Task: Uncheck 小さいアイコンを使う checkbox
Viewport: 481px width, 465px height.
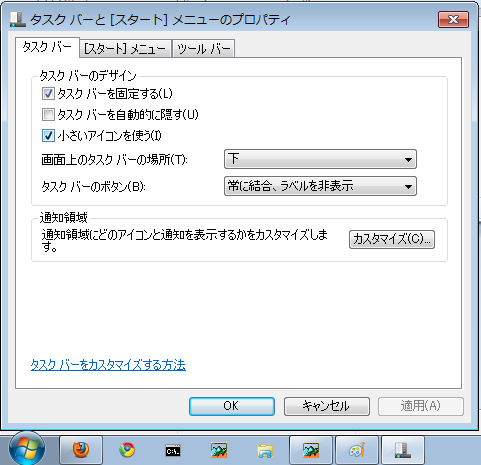Action: click(48, 136)
